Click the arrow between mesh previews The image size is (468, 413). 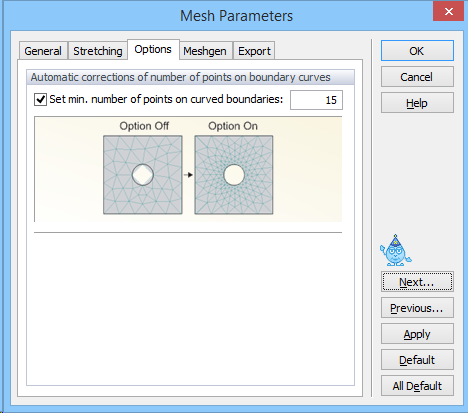pos(188,175)
